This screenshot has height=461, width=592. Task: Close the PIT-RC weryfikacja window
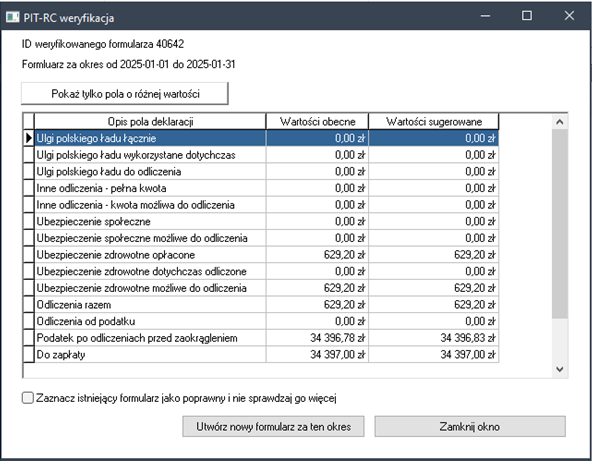pyautogui.click(x=569, y=15)
